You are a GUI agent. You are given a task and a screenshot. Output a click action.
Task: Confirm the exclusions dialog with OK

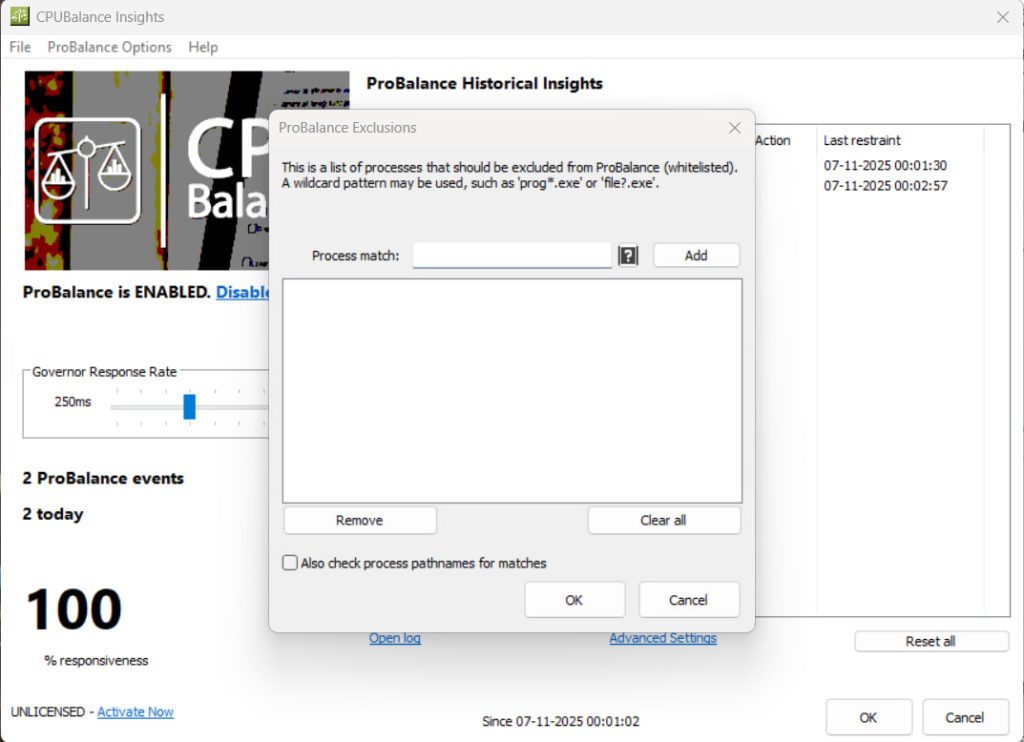(574, 600)
